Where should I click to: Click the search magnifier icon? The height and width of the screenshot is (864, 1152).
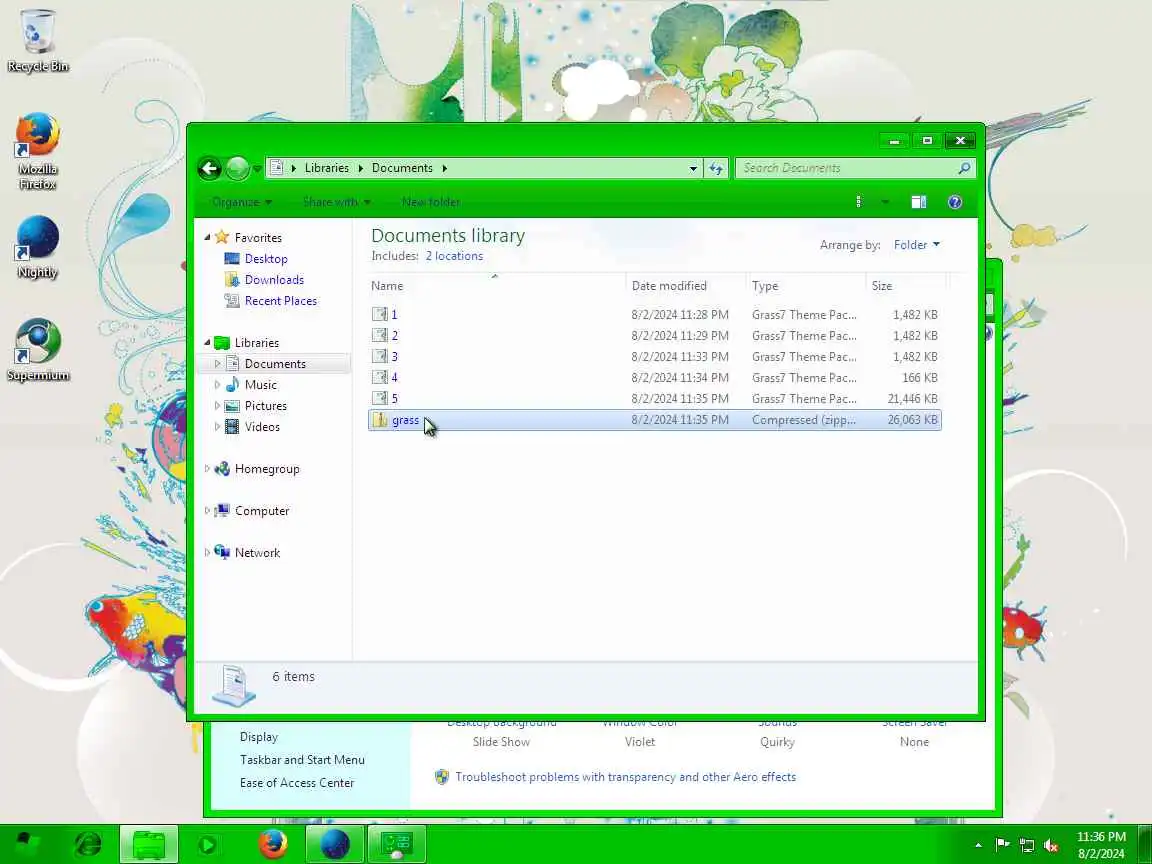click(x=964, y=168)
